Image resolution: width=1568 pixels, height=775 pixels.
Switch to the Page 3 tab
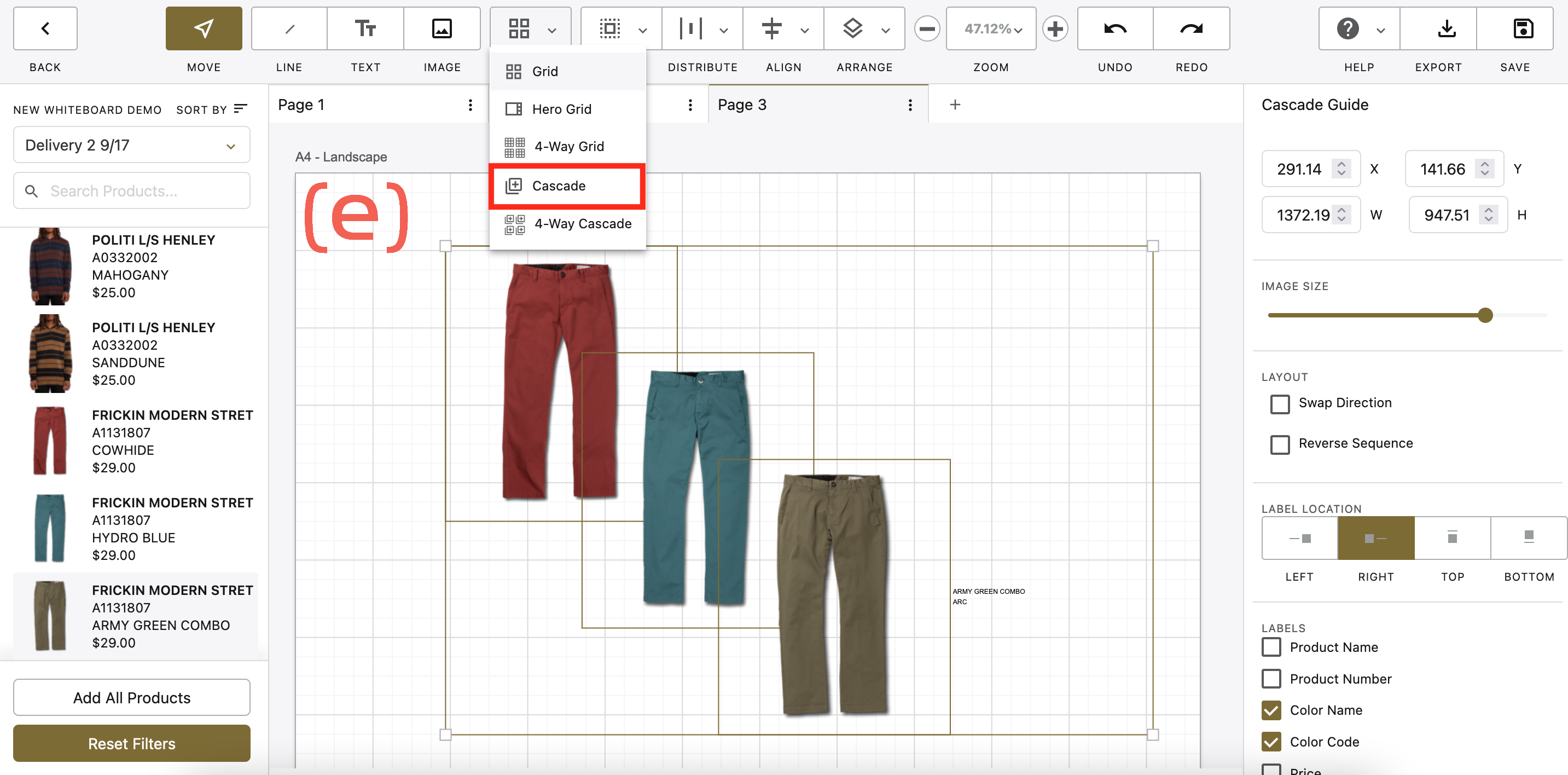tap(742, 104)
